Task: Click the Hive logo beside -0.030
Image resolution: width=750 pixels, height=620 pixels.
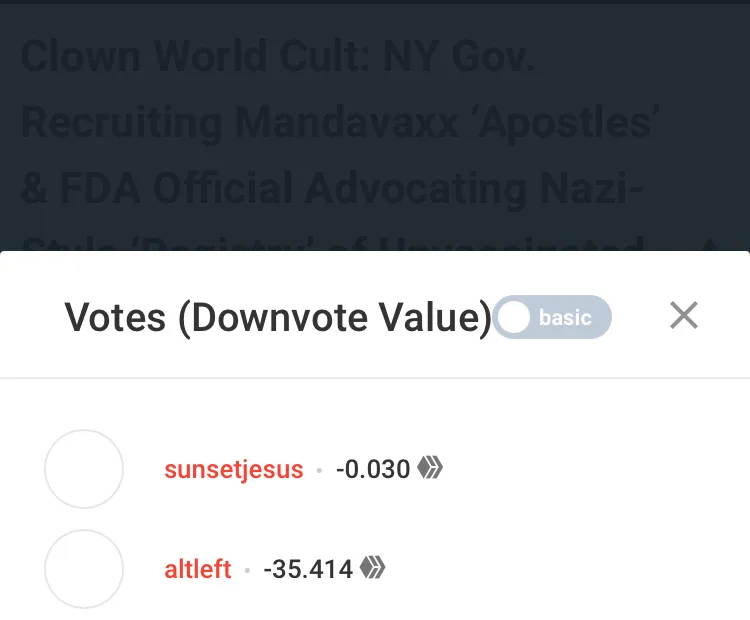Action: [430, 467]
